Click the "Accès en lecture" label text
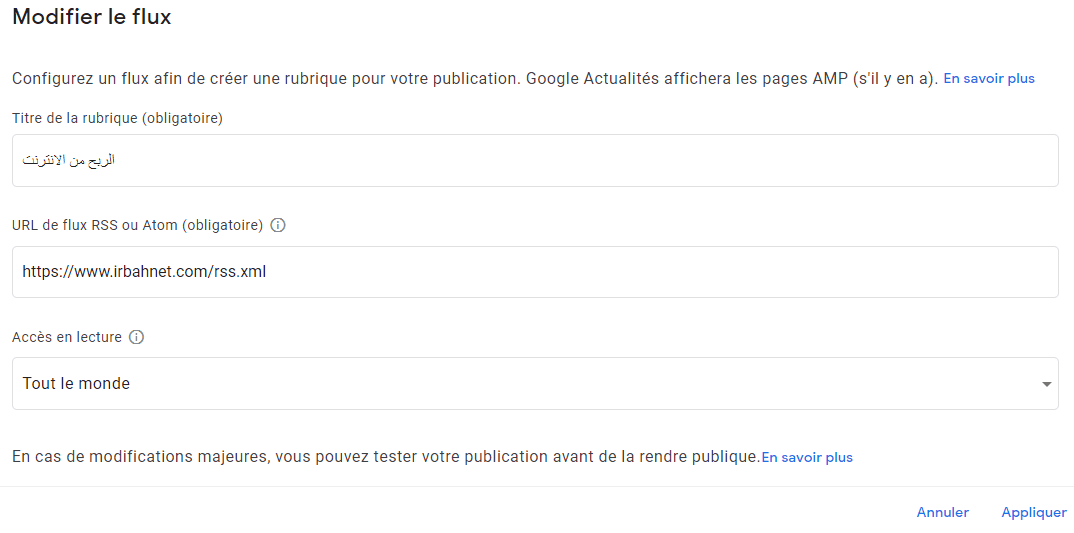Image resolution: width=1074 pixels, height=533 pixels. click(x=67, y=337)
